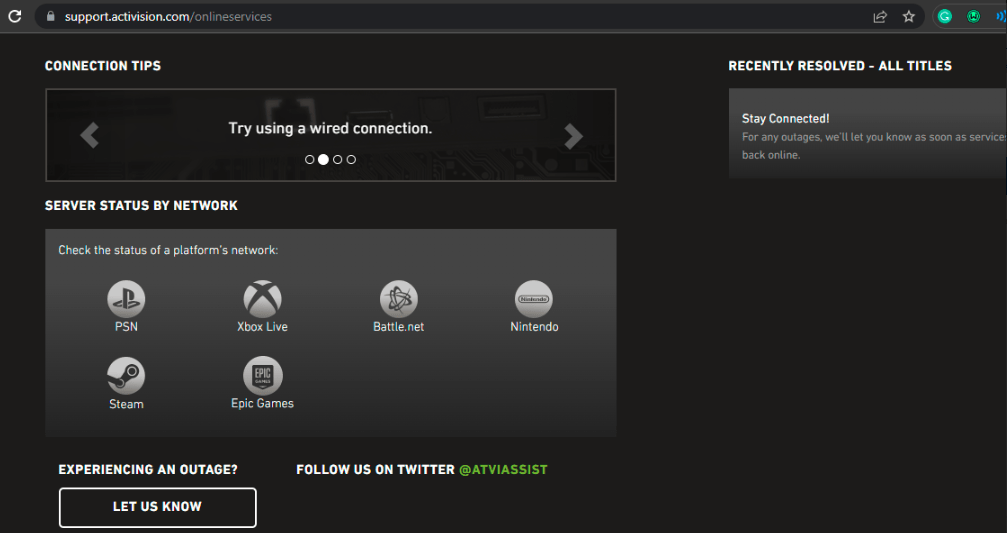Open Epic Games network status icon

pyautogui.click(x=263, y=376)
